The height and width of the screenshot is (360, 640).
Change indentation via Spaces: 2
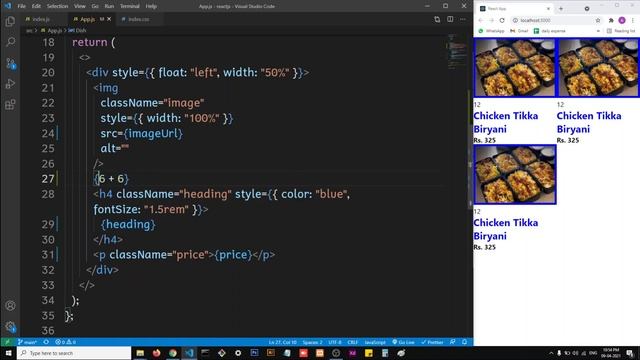(312, 342)
